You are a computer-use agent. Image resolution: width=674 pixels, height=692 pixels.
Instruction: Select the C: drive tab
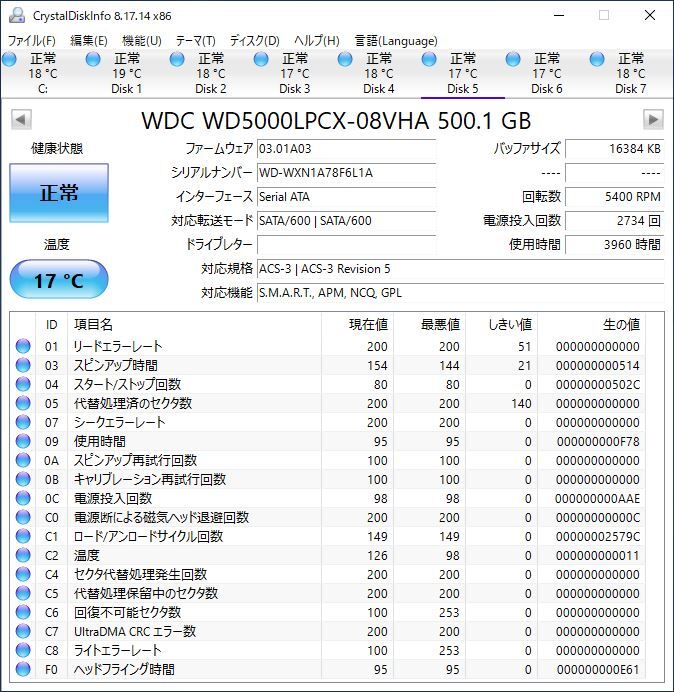click(43, 73)
